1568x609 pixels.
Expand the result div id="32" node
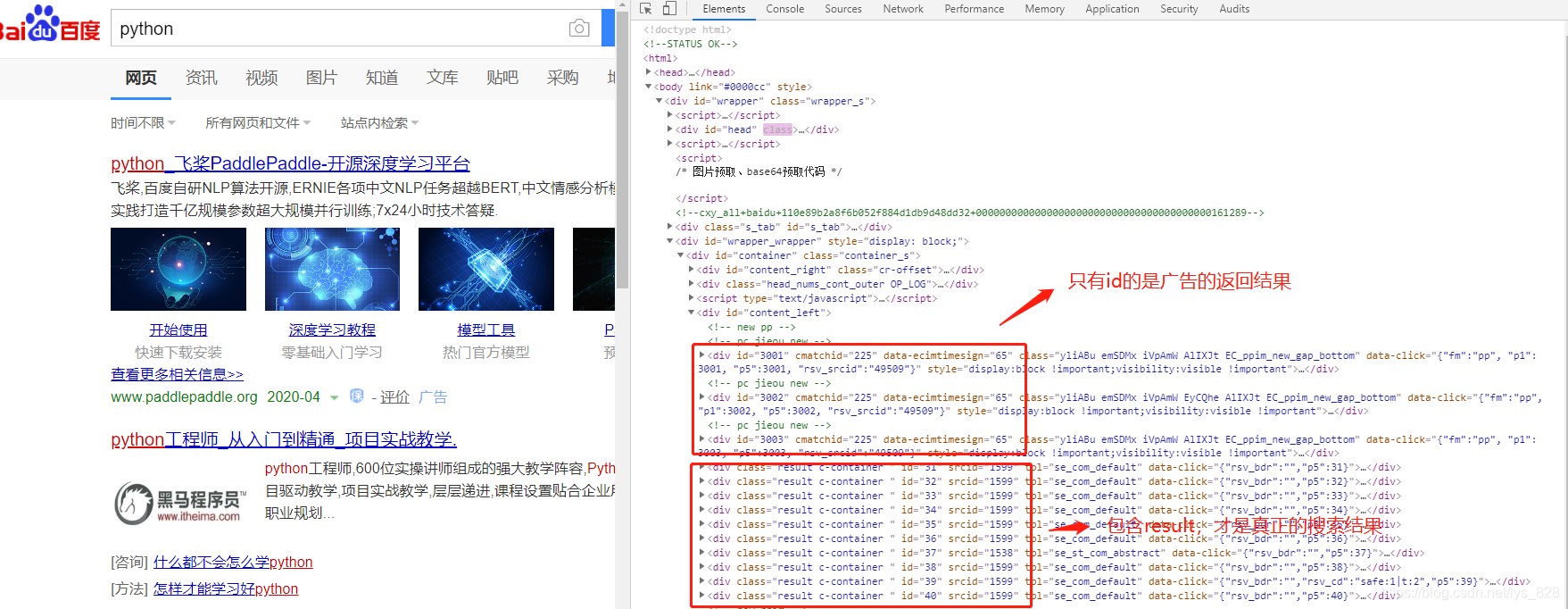point(702,481)
